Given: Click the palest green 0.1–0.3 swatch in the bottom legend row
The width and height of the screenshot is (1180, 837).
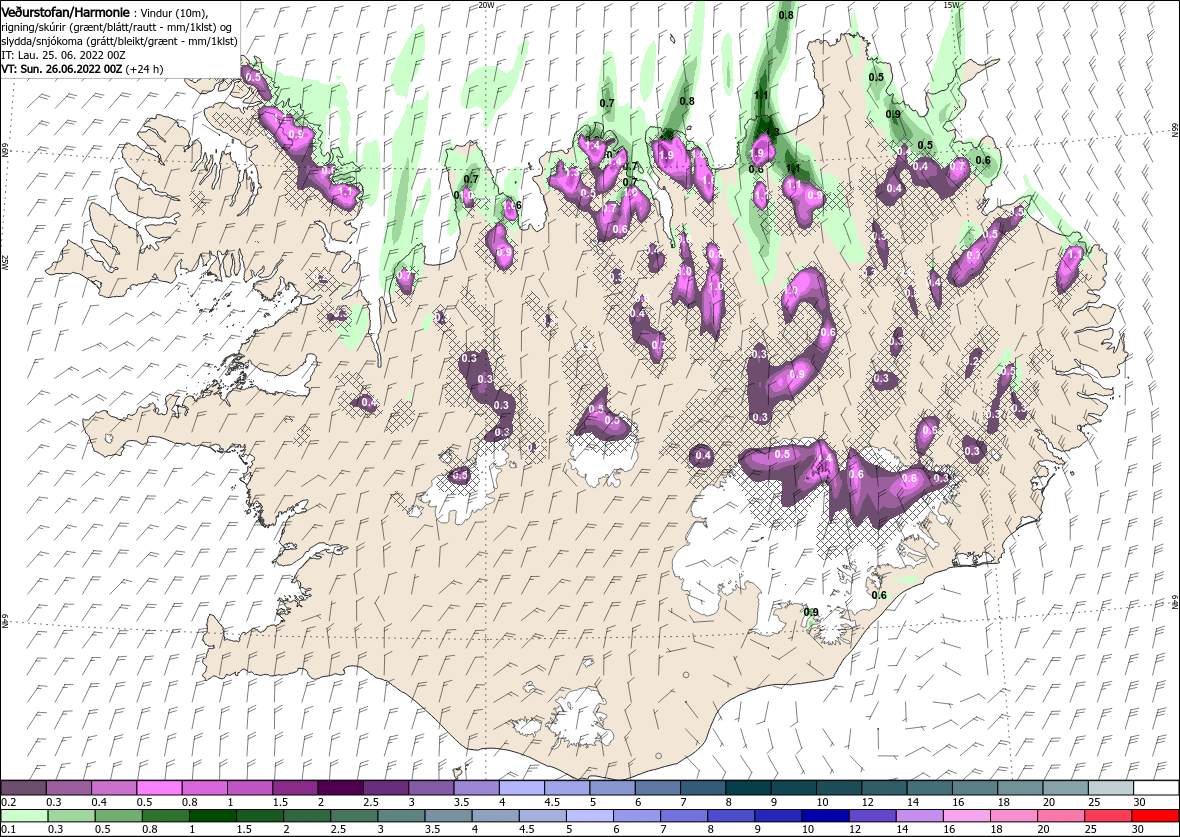Looking at the screenshot, I should pyautogui.click(x=24, y=816).
